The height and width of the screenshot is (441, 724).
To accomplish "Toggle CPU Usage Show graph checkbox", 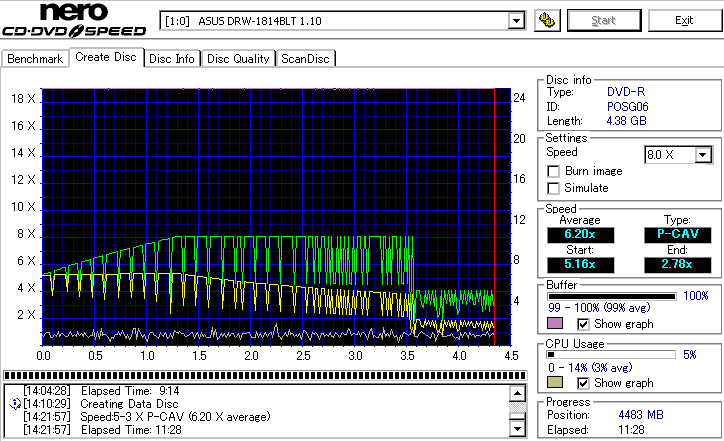I will tap(583, 383).
